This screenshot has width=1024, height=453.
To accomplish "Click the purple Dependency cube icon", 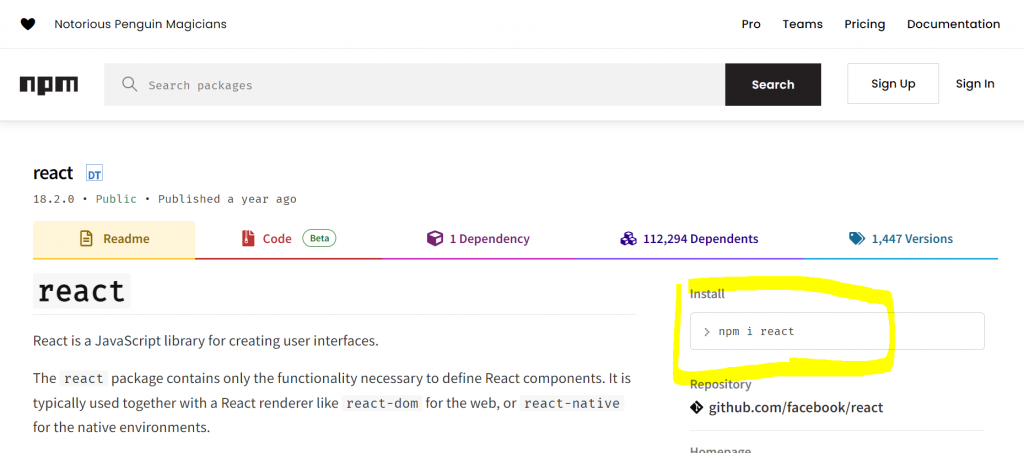I will click(434, 239).
